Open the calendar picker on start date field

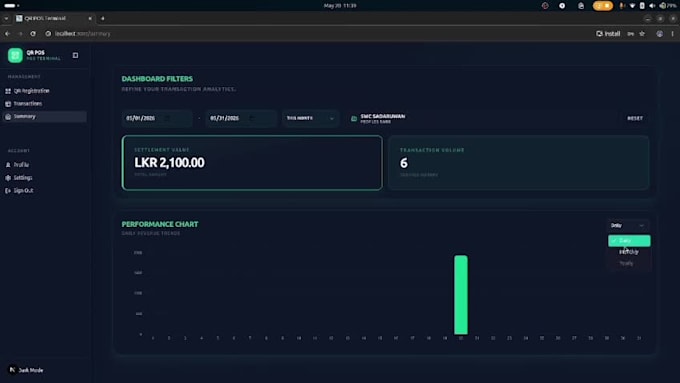[167, 118]
